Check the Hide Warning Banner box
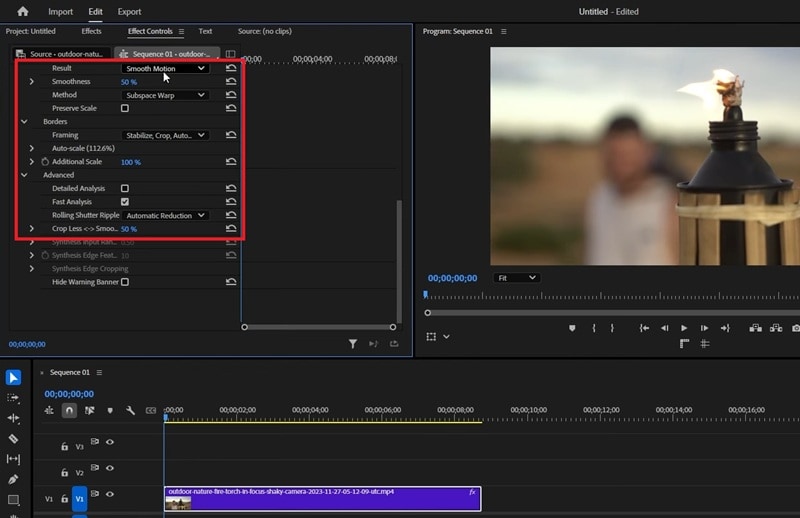Screen dimensions: 800x518 pyautogui.click(x=125, y=282)
